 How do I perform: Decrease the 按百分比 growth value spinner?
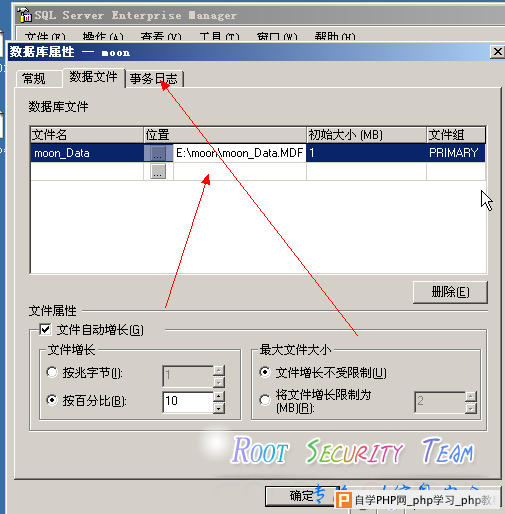coord(218,408)
